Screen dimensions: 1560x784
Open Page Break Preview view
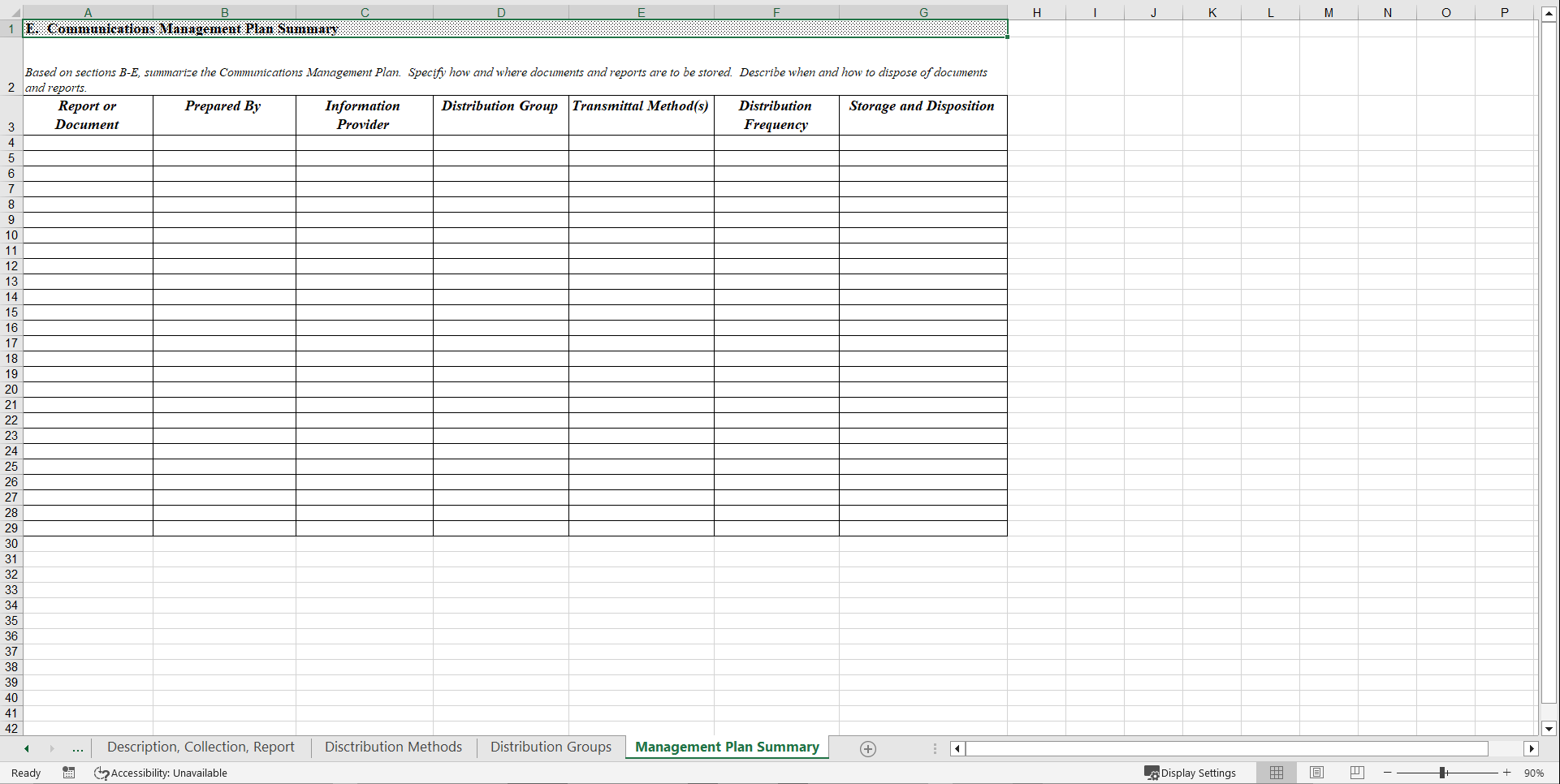click(1357, 773)
